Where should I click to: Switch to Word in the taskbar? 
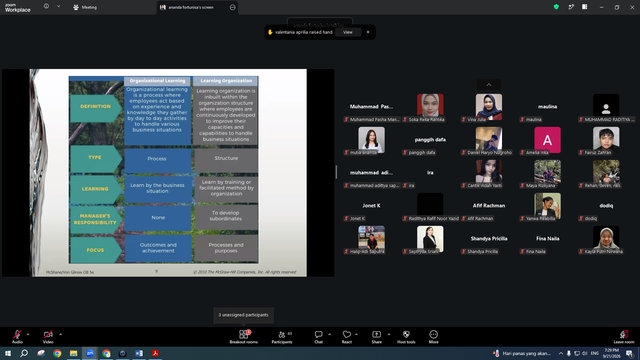coord(139,353)
